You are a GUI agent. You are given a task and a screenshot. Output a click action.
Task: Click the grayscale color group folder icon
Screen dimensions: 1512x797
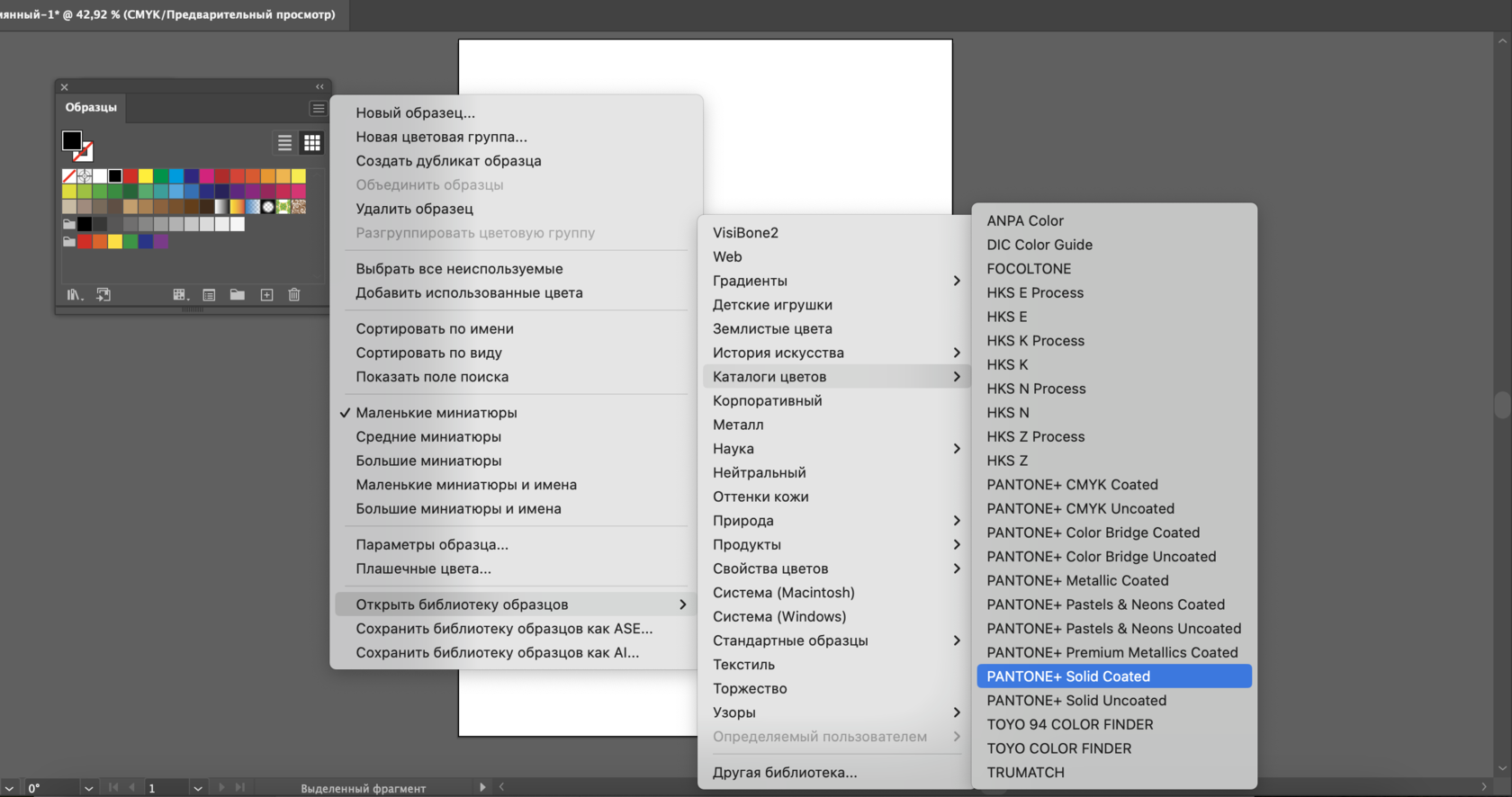tap(69, 224)
